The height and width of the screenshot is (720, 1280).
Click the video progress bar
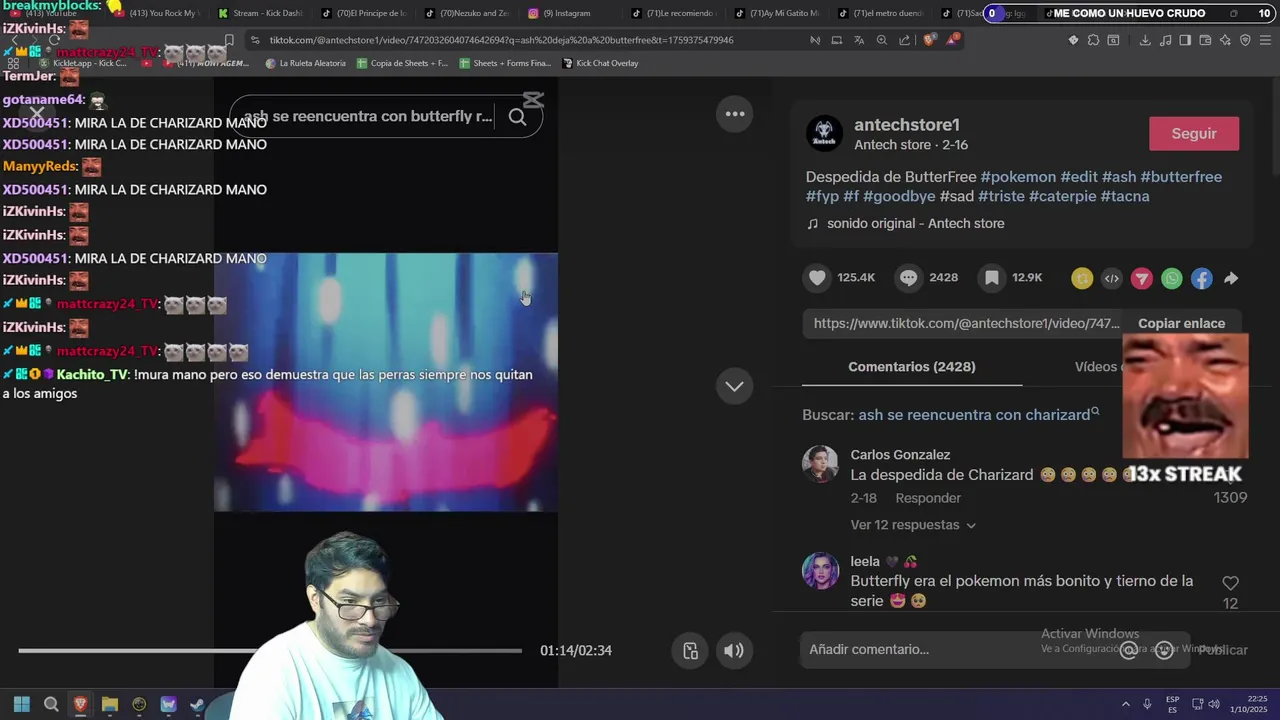pyautogui.click(x=270, y=651)
